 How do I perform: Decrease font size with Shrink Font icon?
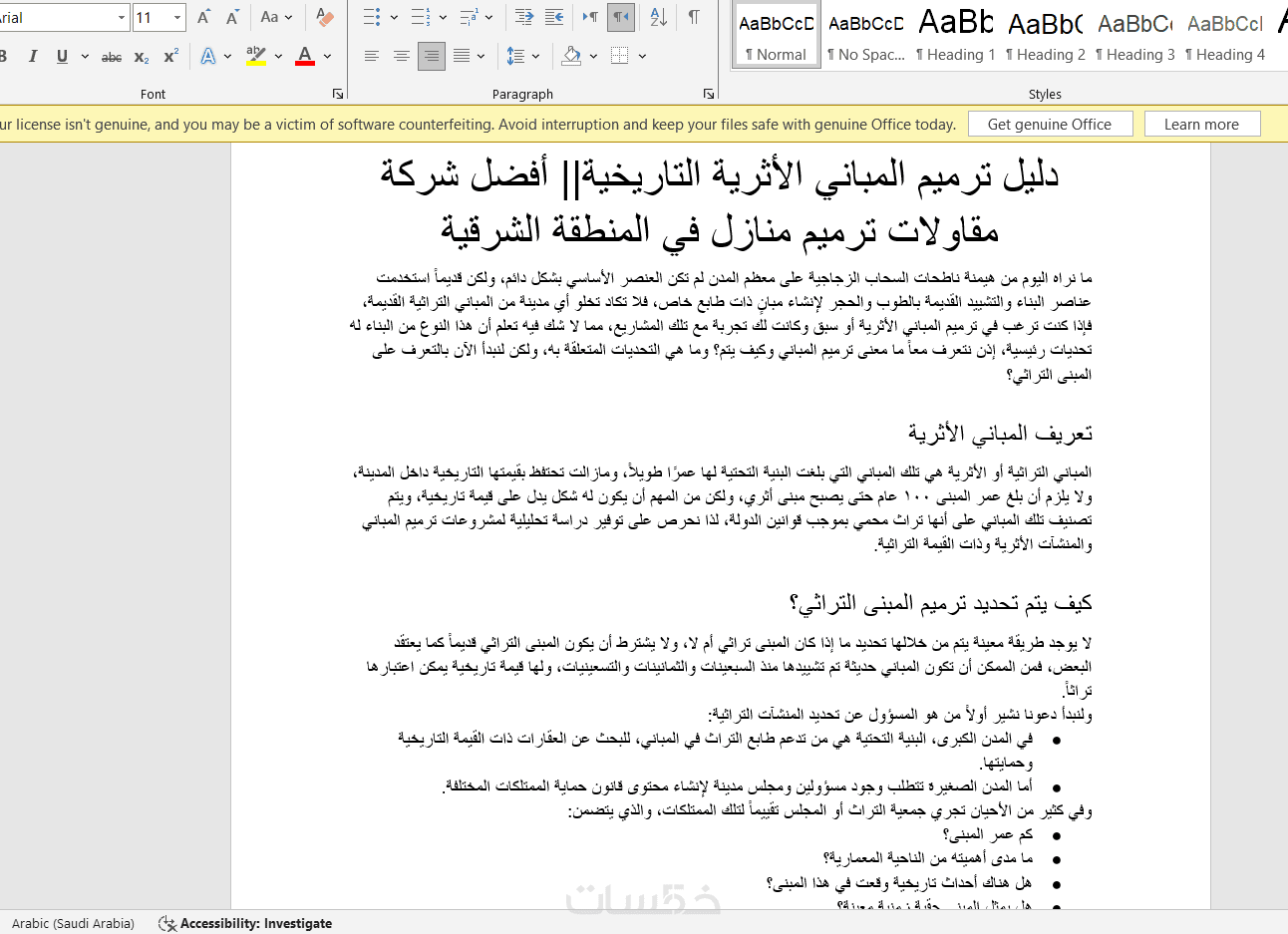tap(233, 17)
